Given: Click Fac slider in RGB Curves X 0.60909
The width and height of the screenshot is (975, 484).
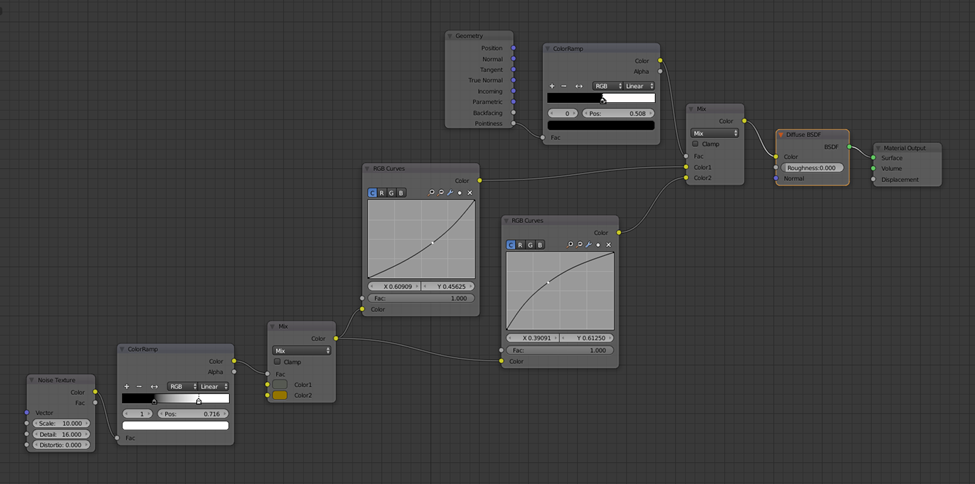Looking at the screenshot, I should [x=421, y=299].
